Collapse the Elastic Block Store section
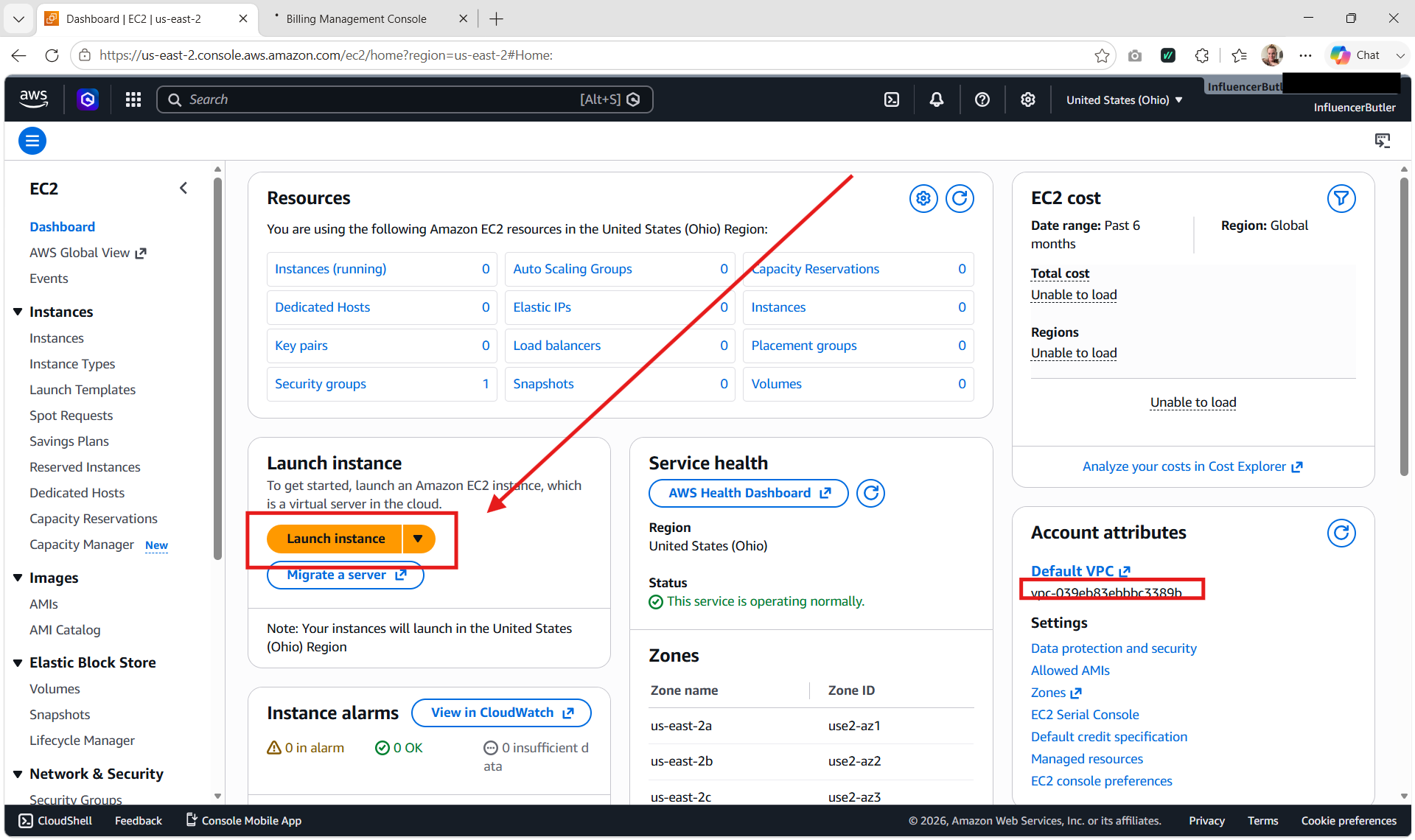The width and height of the screenshot is (1415, 840). click(18, 662)
